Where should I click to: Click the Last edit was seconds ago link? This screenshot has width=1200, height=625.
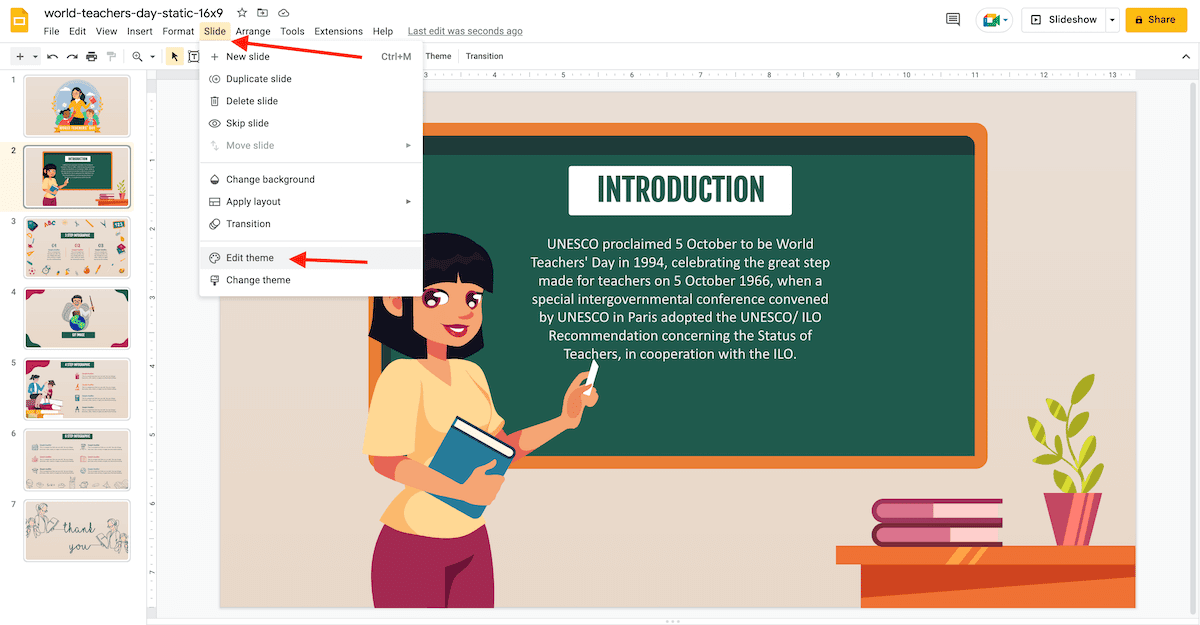465,31
